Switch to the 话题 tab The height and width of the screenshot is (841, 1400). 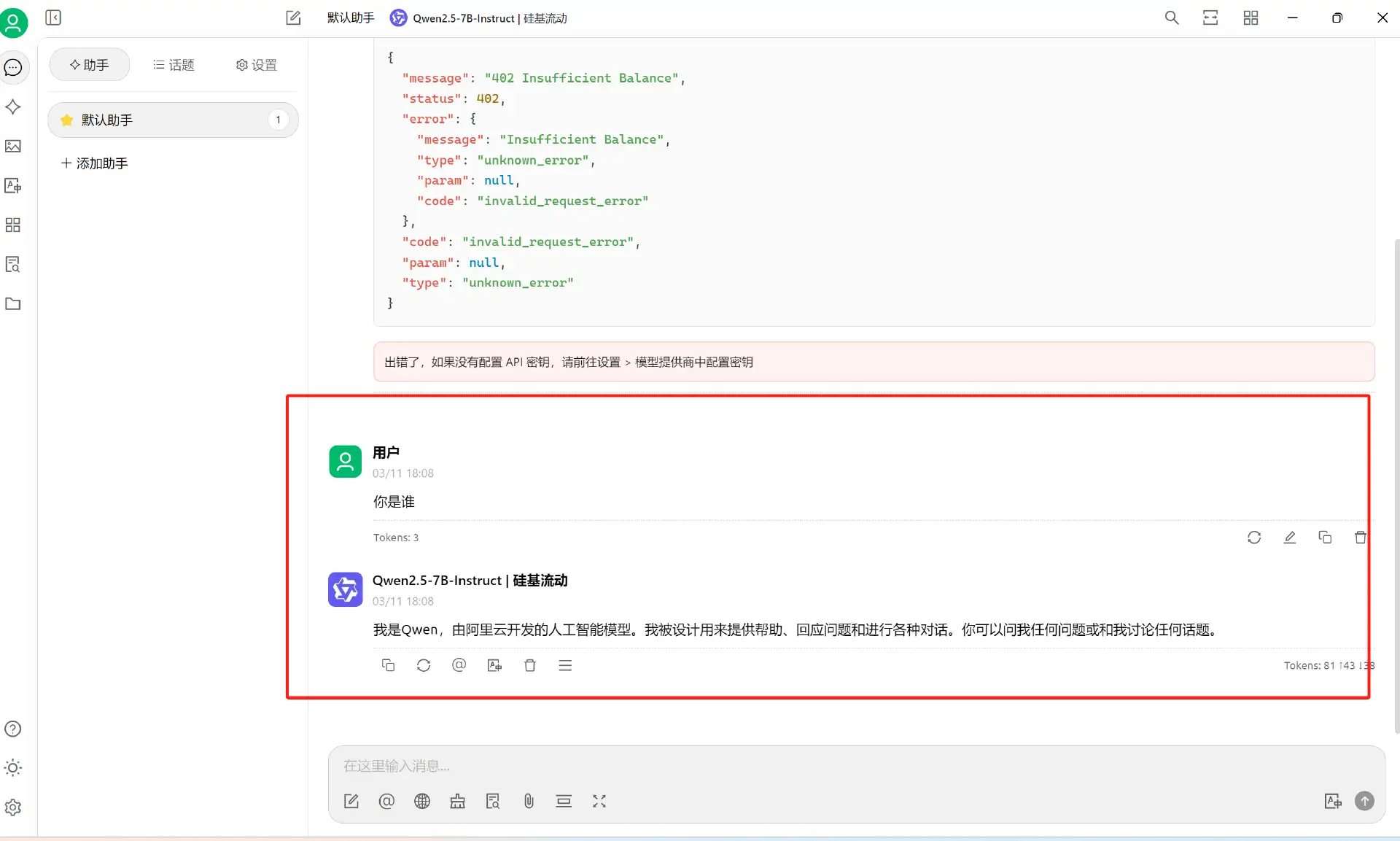(174, 65)
